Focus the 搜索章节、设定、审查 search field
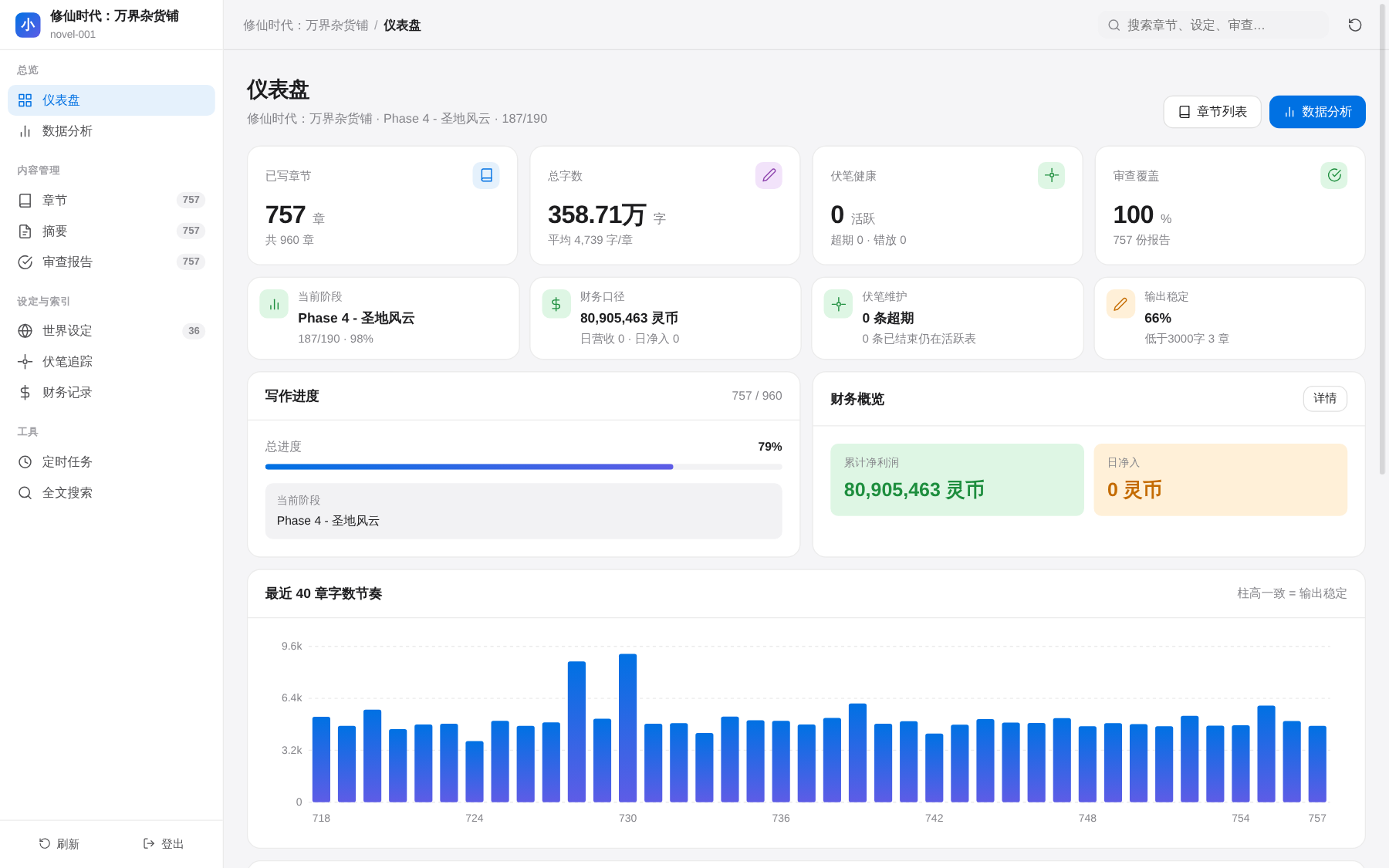Screen dimensions: 1389x868 point(1215,25)
